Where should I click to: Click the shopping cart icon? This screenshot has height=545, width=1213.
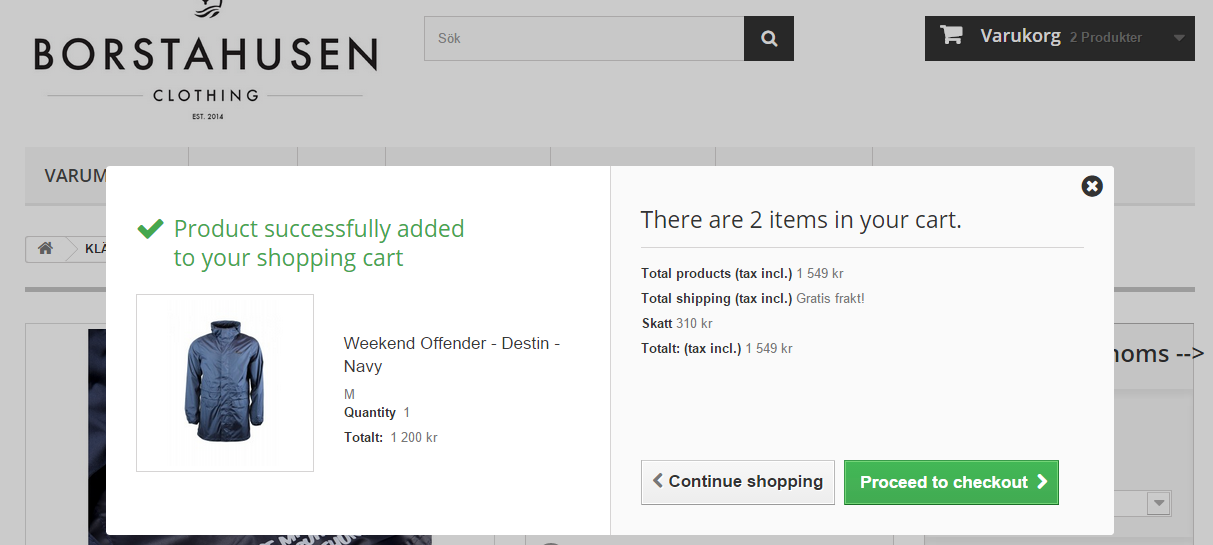click(x=951, y=36)
